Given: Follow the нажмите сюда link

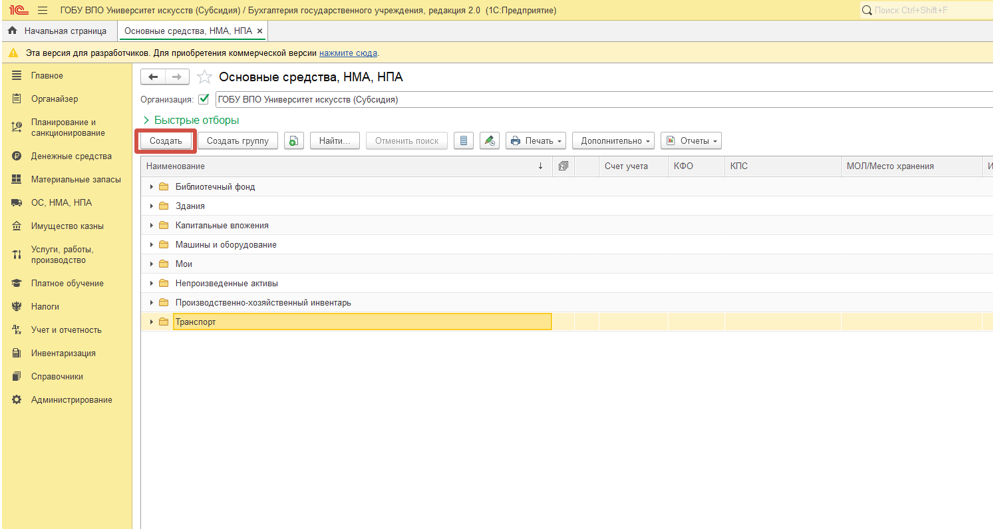Looking at the screenshot, I should point(348,53).
